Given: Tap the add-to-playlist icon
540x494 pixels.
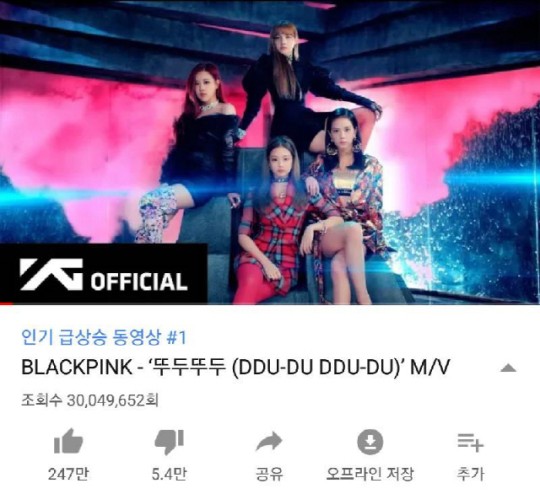Looking at the screenshot, I should pyautogui.click(x=470, y=442).
